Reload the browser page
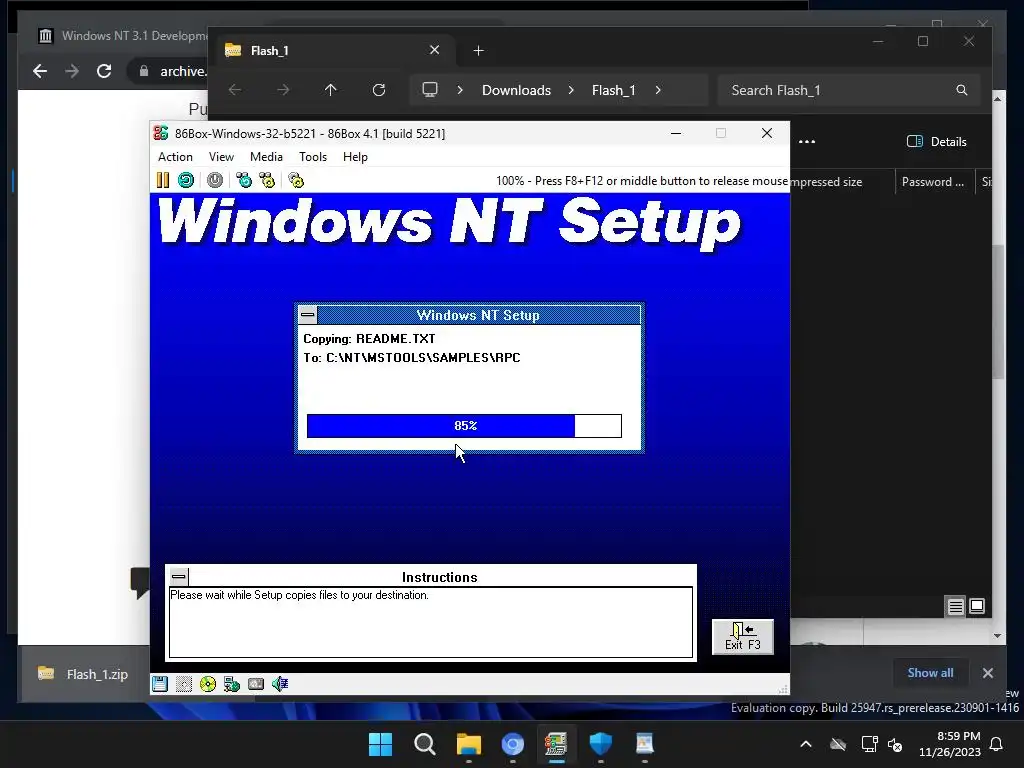The height and width of the screenshot is (768, 1024). [104, 71]
